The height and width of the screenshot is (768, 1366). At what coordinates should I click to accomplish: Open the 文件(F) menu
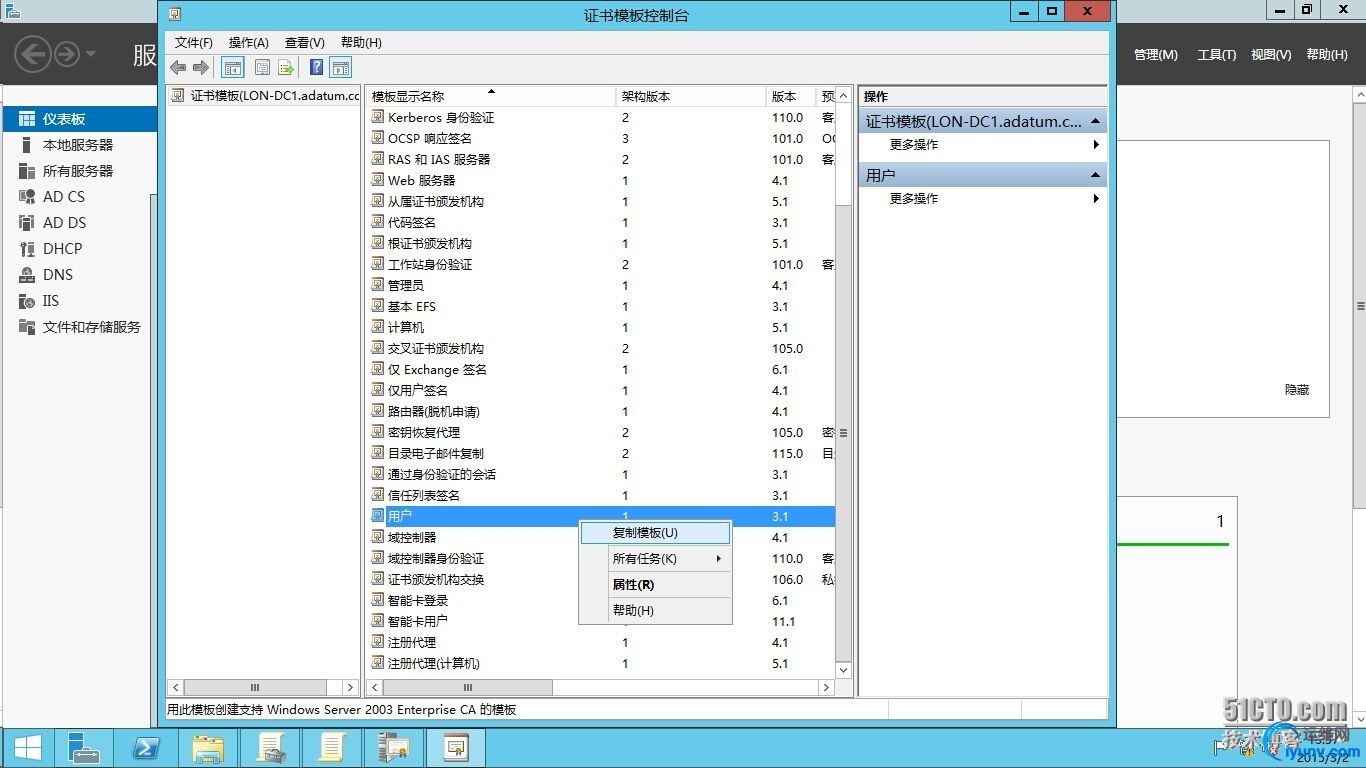(x=194, y=43)
